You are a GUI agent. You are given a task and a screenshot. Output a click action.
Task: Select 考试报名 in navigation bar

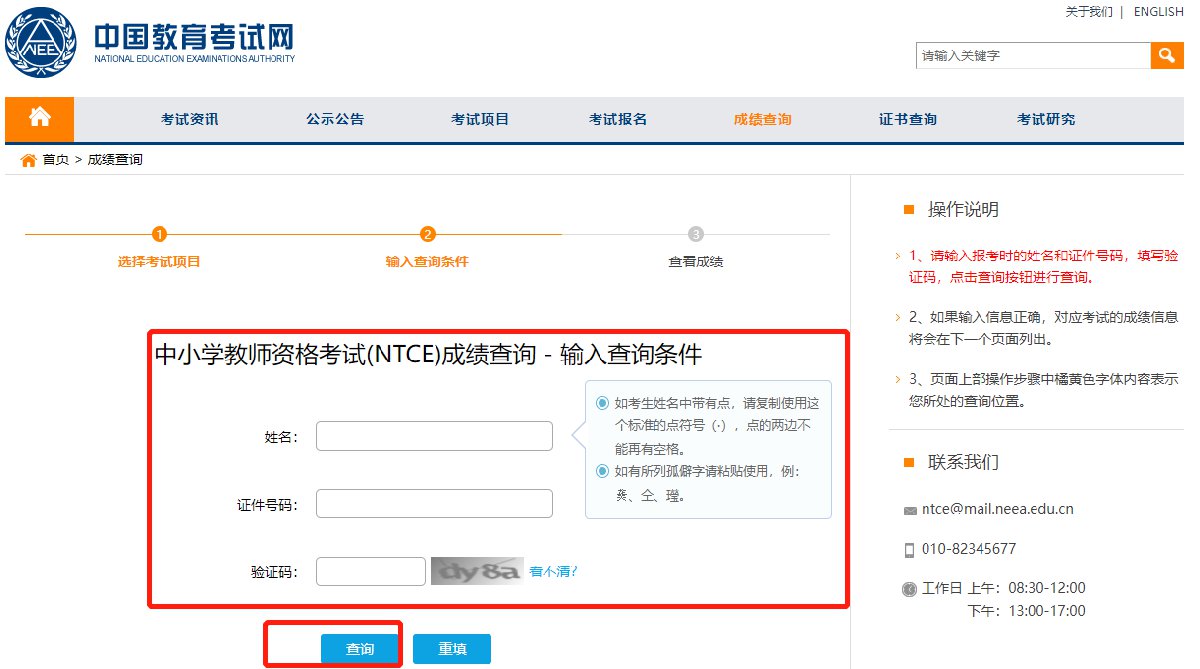[618, 120]
